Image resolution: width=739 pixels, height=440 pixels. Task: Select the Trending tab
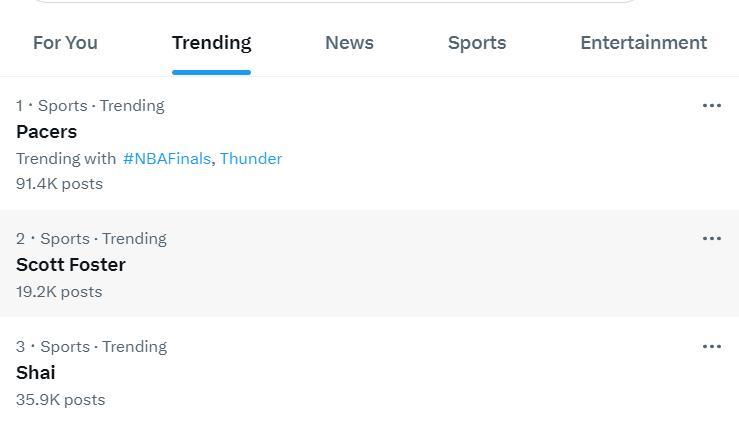[211, 43]
